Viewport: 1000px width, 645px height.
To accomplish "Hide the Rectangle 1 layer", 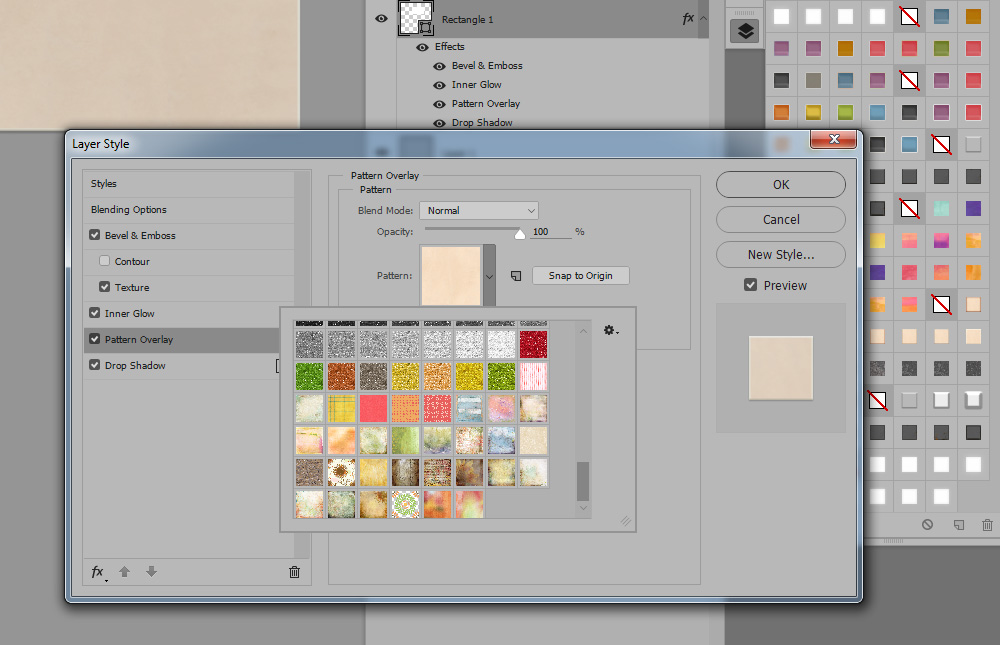I will 381,19.
